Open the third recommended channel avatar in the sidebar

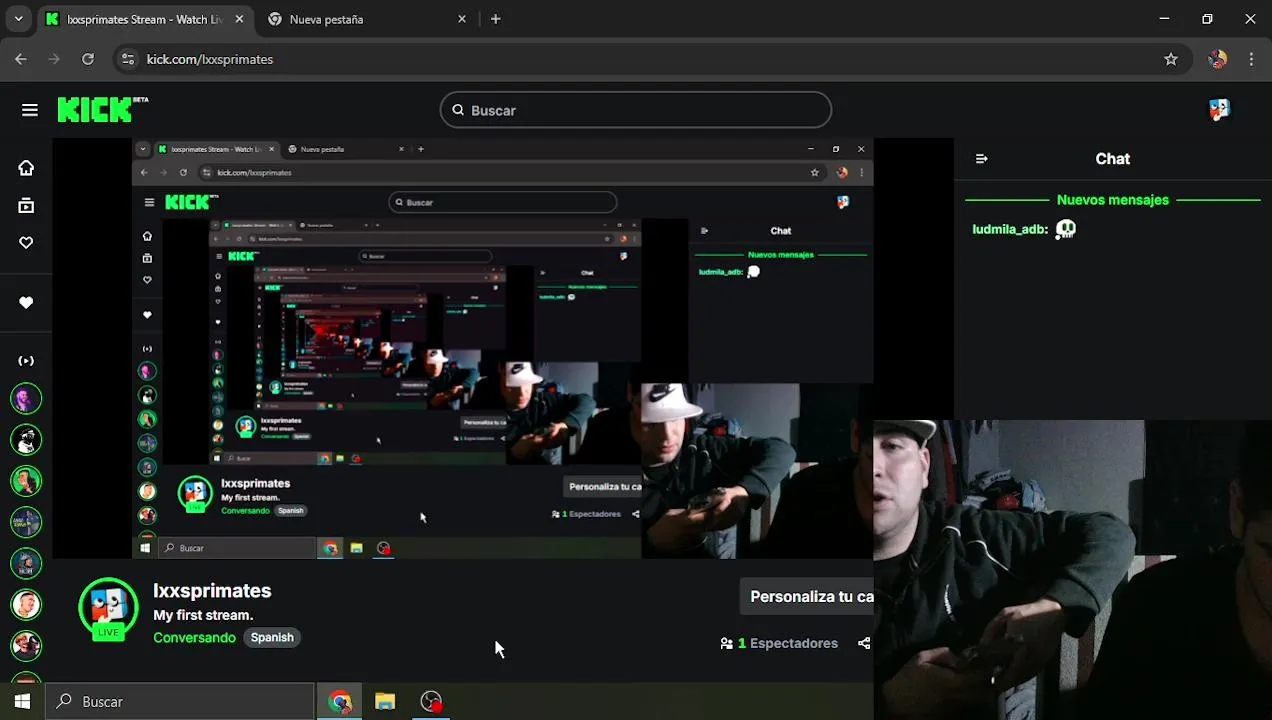(26, 481)
